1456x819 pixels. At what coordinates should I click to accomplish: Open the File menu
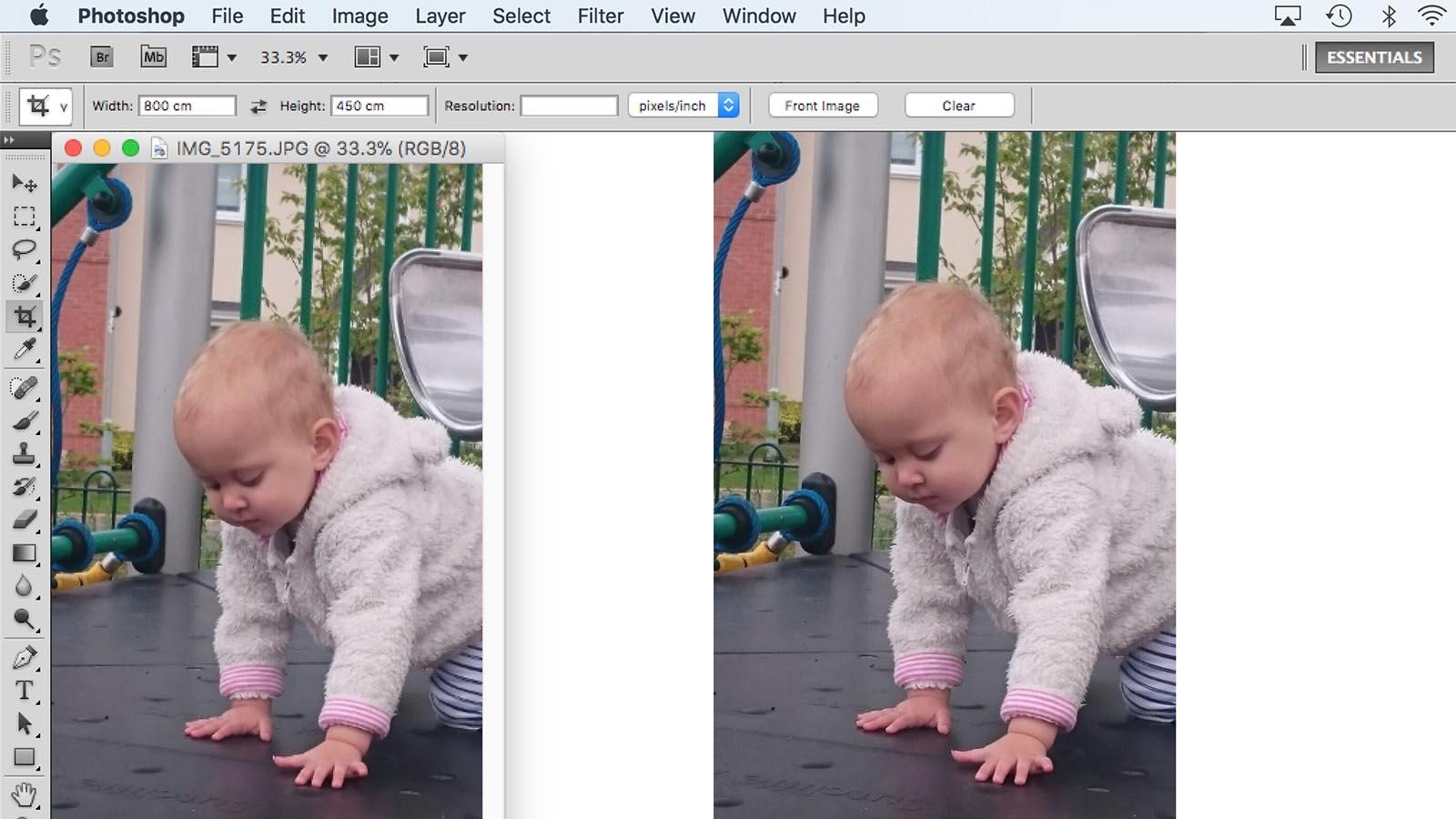[227, 16]
